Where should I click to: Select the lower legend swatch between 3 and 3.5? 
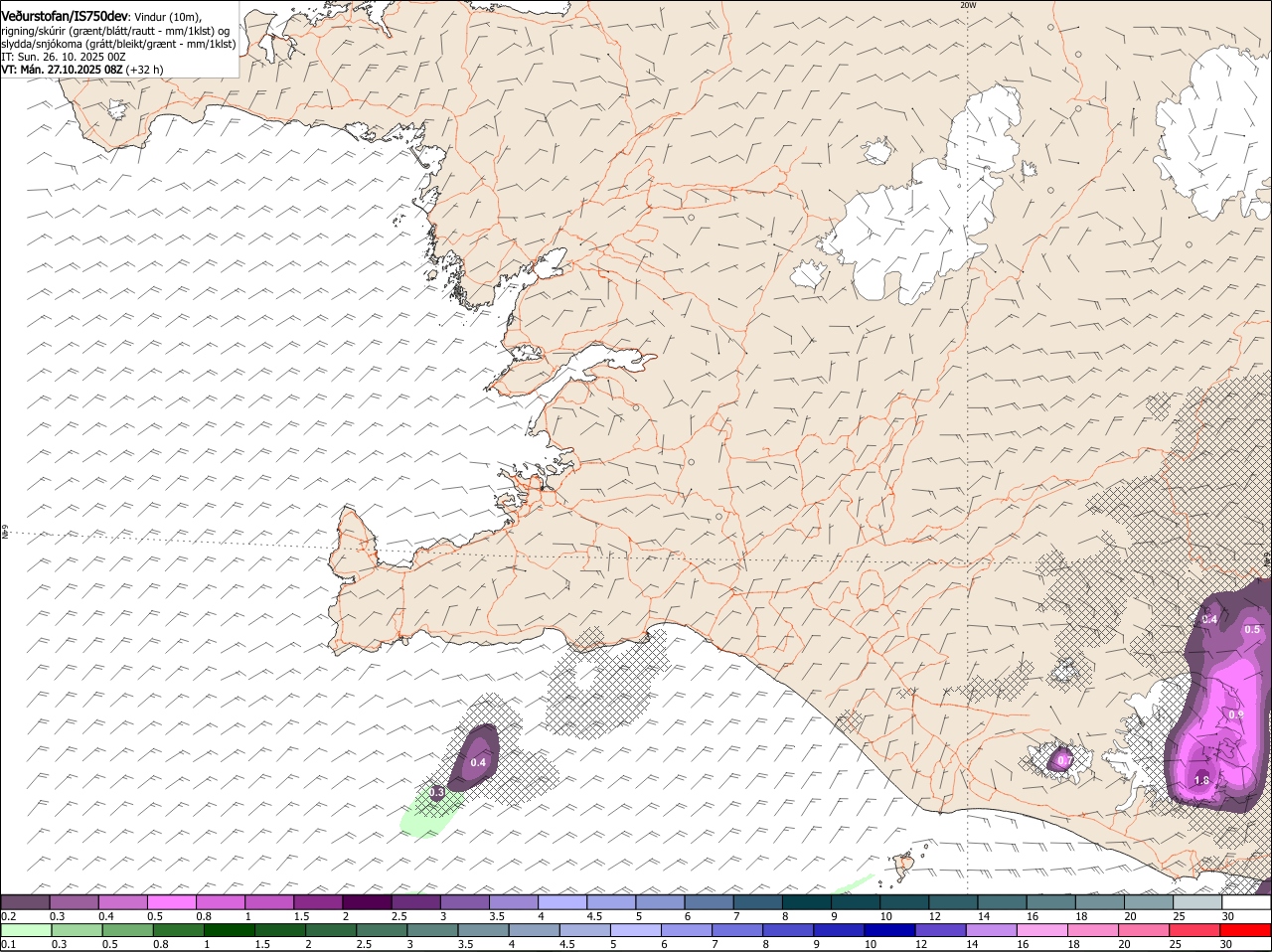432,930
